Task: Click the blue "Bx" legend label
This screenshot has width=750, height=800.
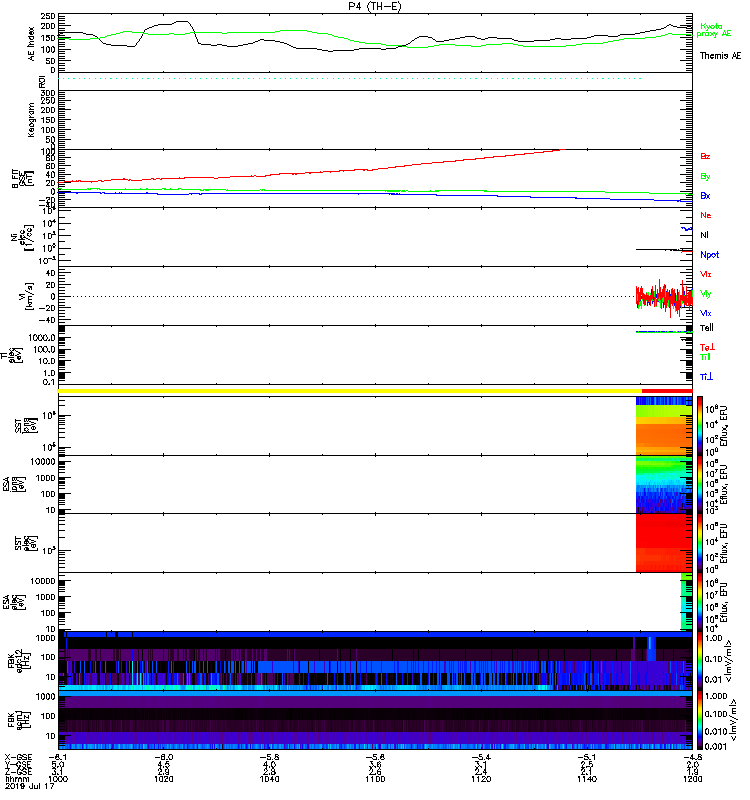Action: tap(706, 196)
